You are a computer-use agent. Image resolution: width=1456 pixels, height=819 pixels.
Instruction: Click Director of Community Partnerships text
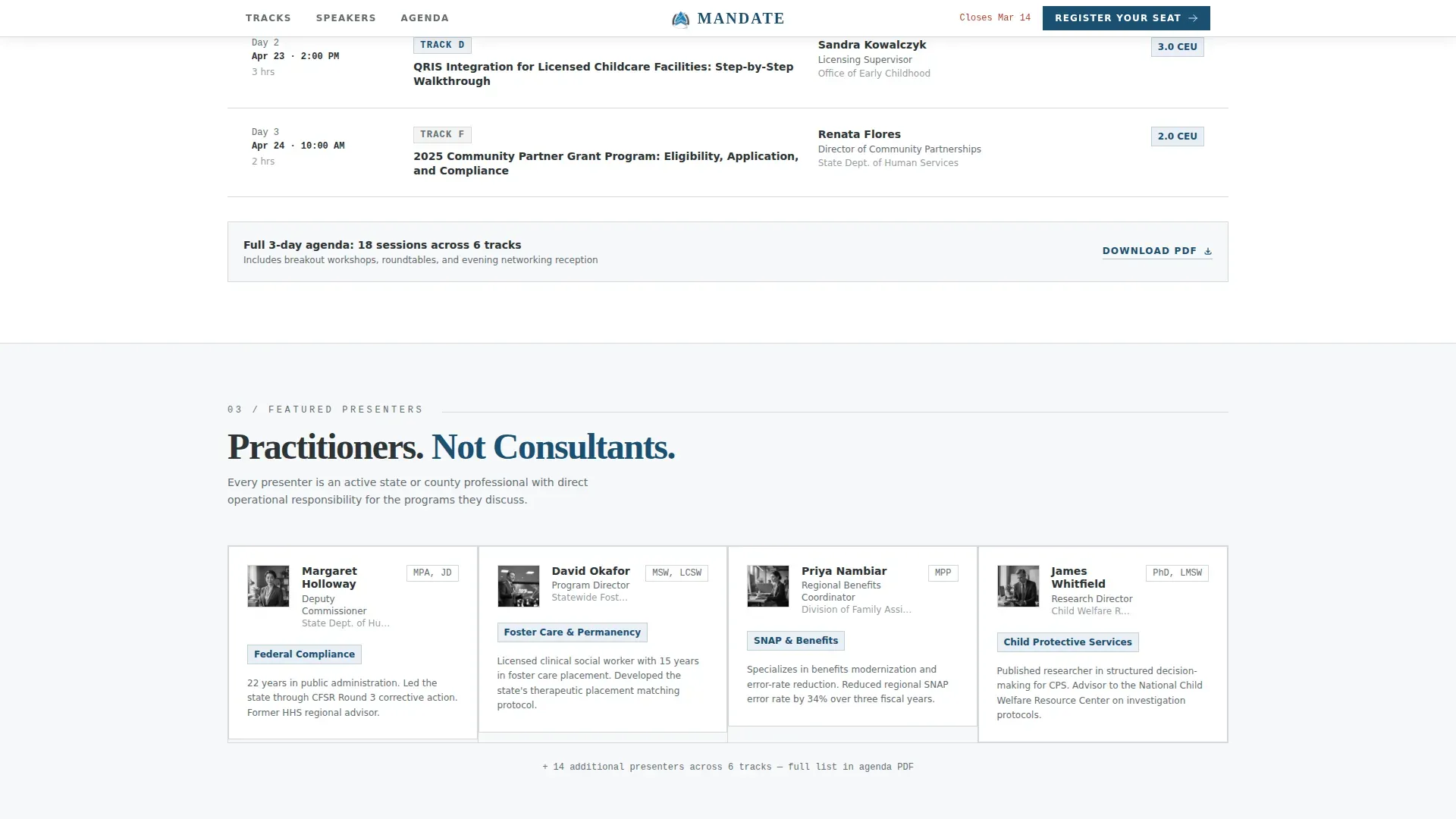click(x=899, y=149)
